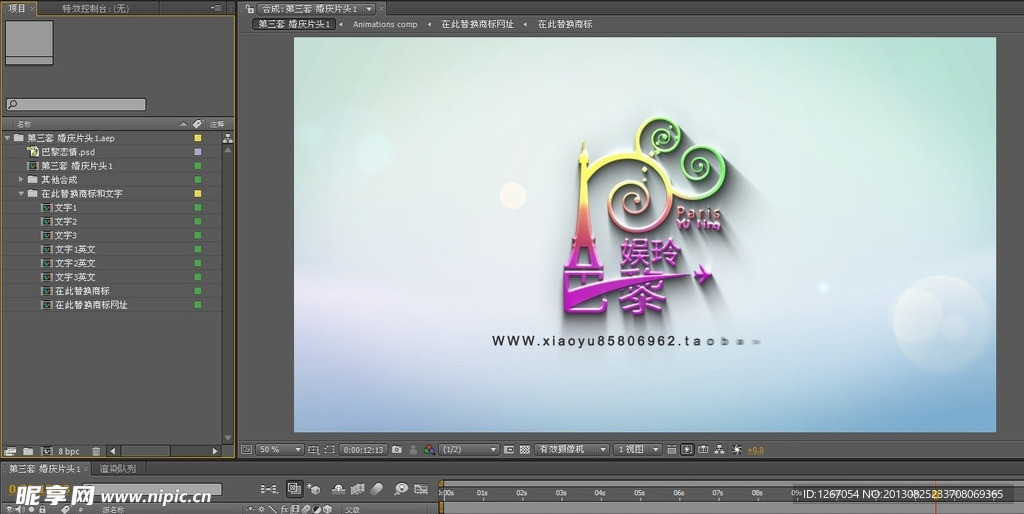Viewport: 1024px width, 514px height.
Task: Click the new composition icon in Project panel
Action: point(46,452)
